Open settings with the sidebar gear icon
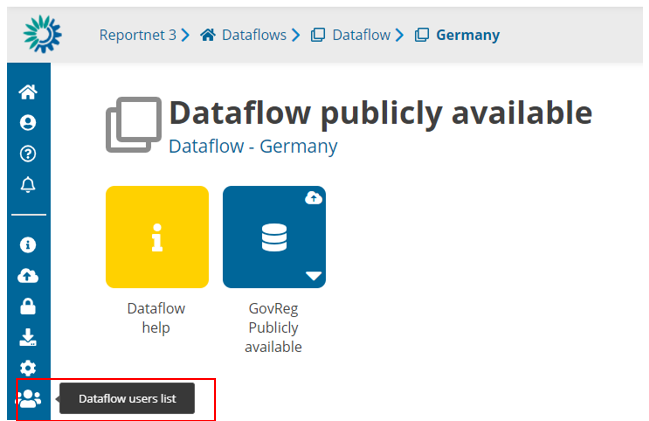The width and height of the screenshot is (649, 421). coord(28,368)
